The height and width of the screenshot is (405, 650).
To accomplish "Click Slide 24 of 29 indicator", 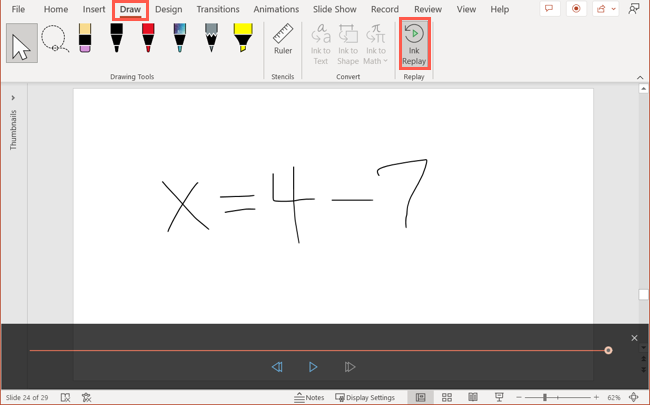I will pos(27,398).
